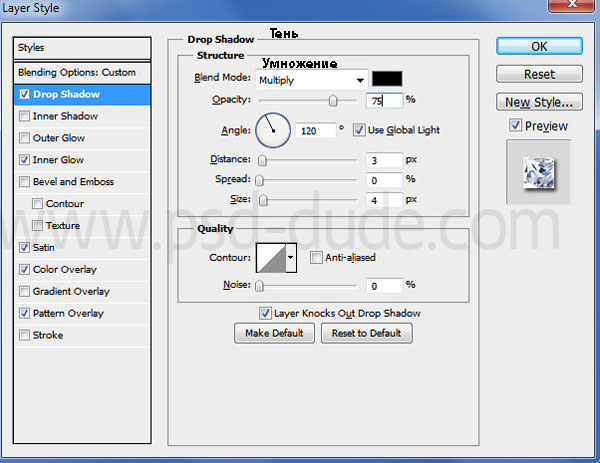
Task: Enable the Stroke checkbox
Action: pyautogui.click(x=24, y=335)
